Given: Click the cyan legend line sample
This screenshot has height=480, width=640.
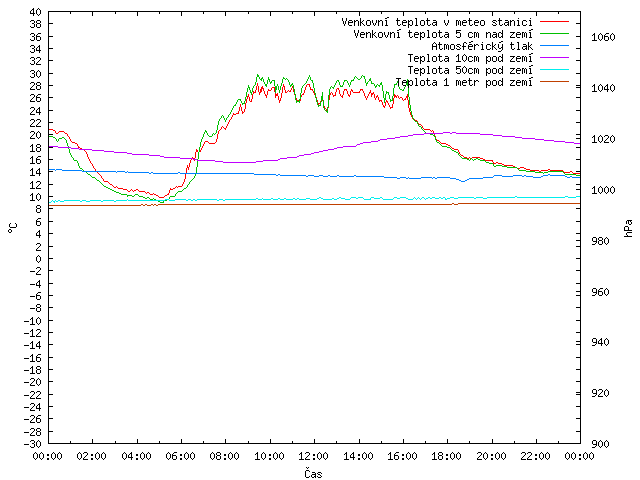Looking at the screenshot, I should pos(554,70).
